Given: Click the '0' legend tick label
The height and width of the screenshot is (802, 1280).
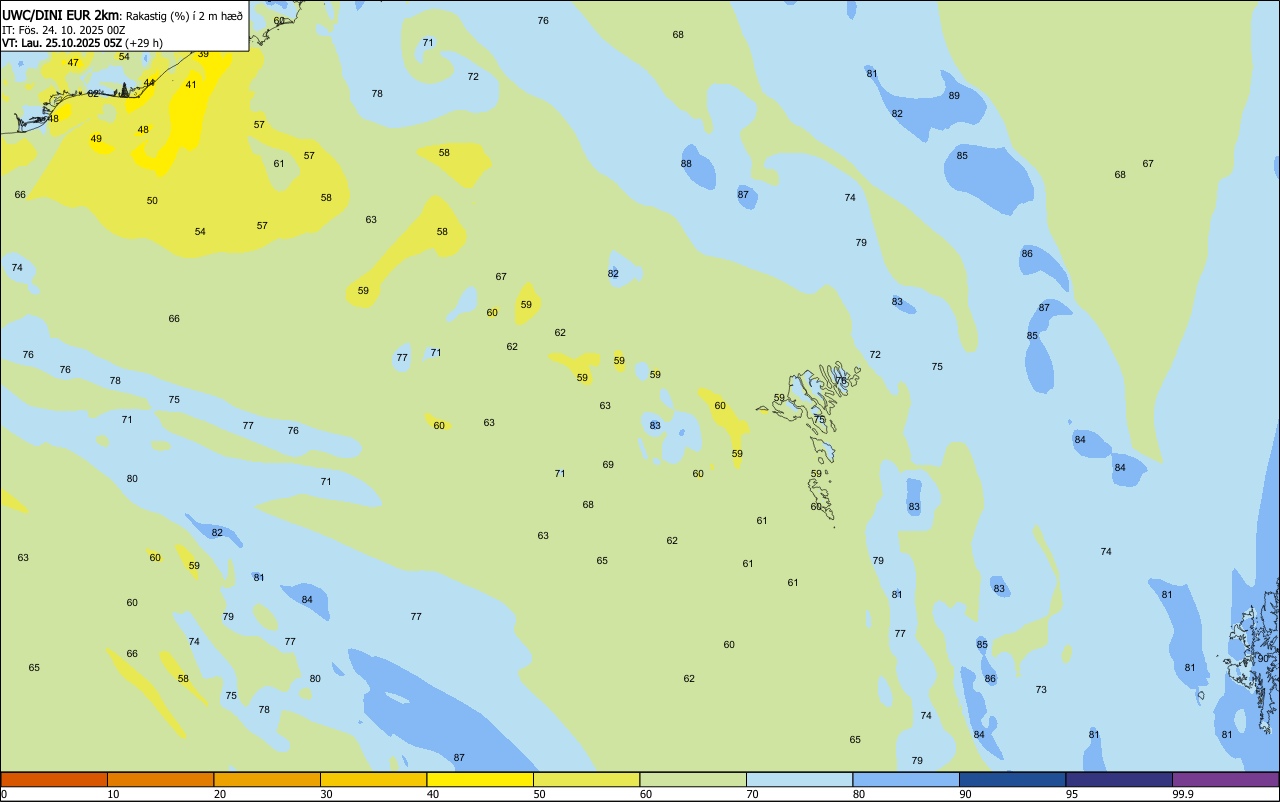Looking at the screenshot, I should [4, 794].
